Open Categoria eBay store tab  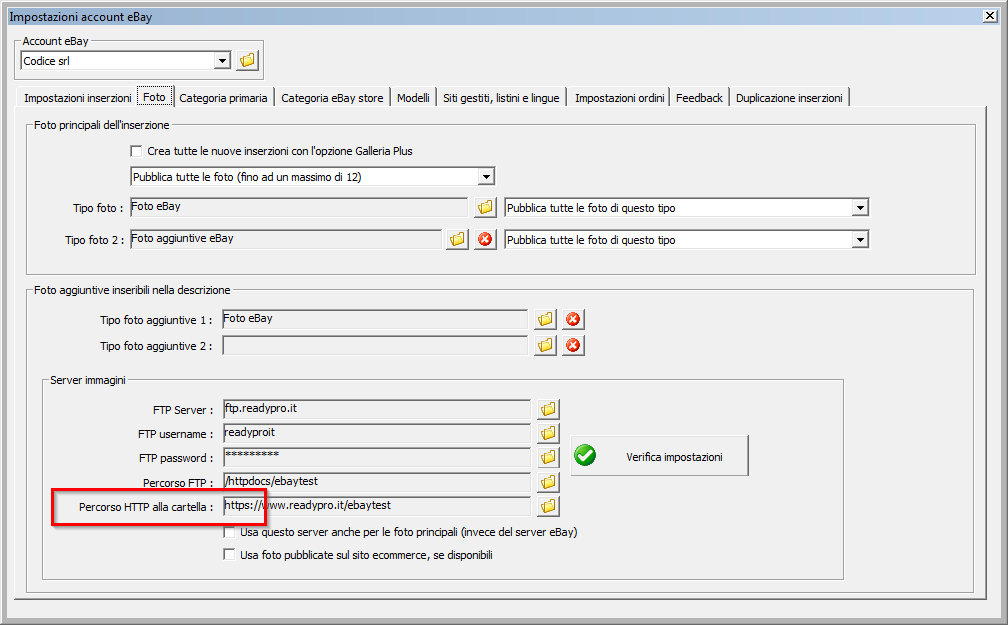(x=332, y=98)
